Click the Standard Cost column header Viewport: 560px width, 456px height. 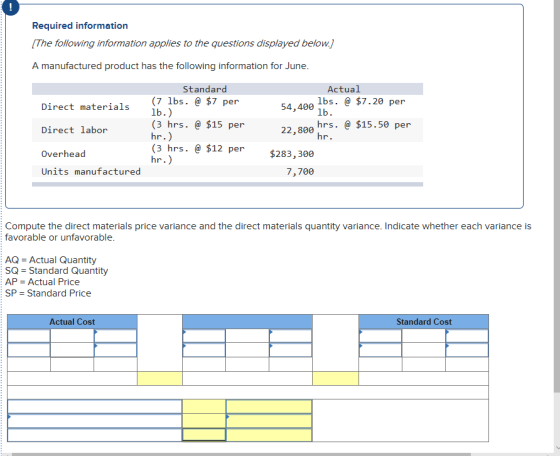click(x=424, y=322)
